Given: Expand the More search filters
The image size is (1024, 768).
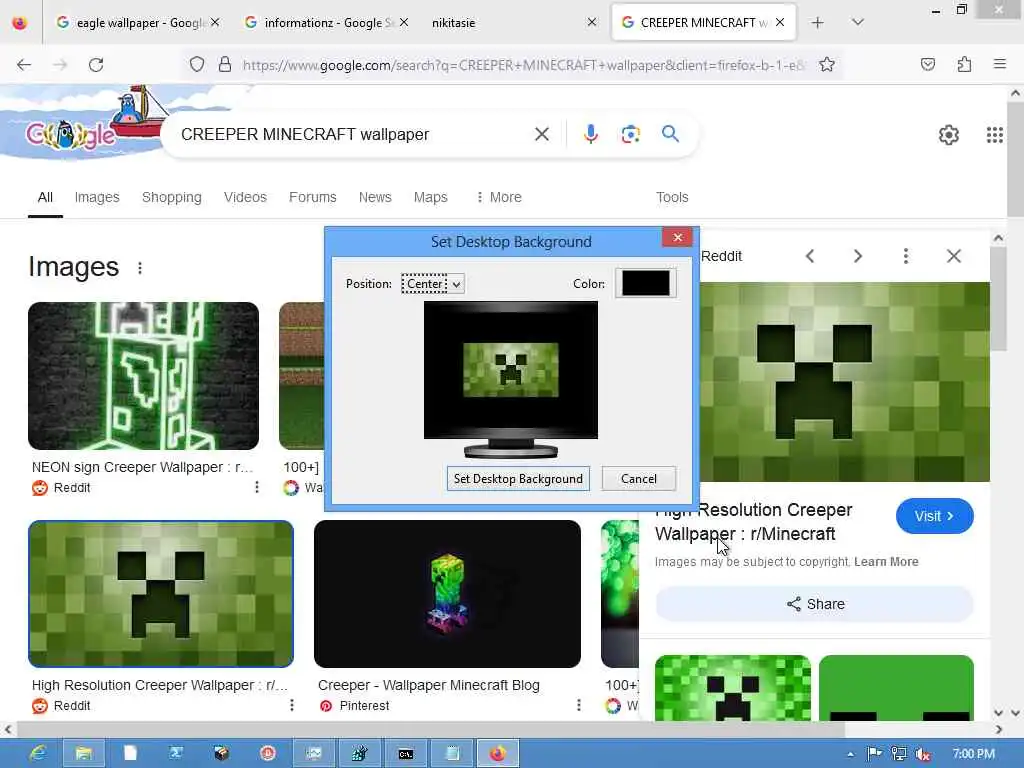Looking at the screenshot, I should click(499, 197).
